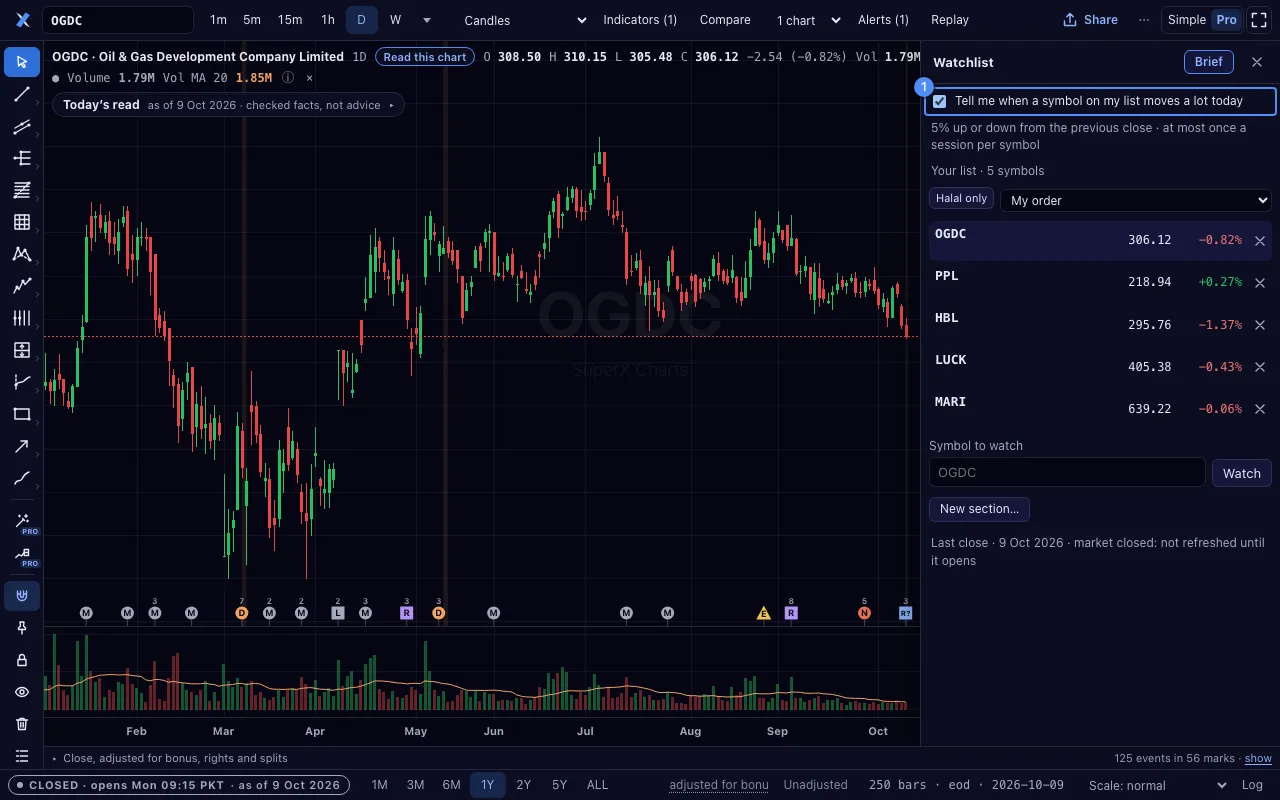The image size is (1280, 800).
Task: Uncheck the big-move notification checkbox
Action: point(940,101)
